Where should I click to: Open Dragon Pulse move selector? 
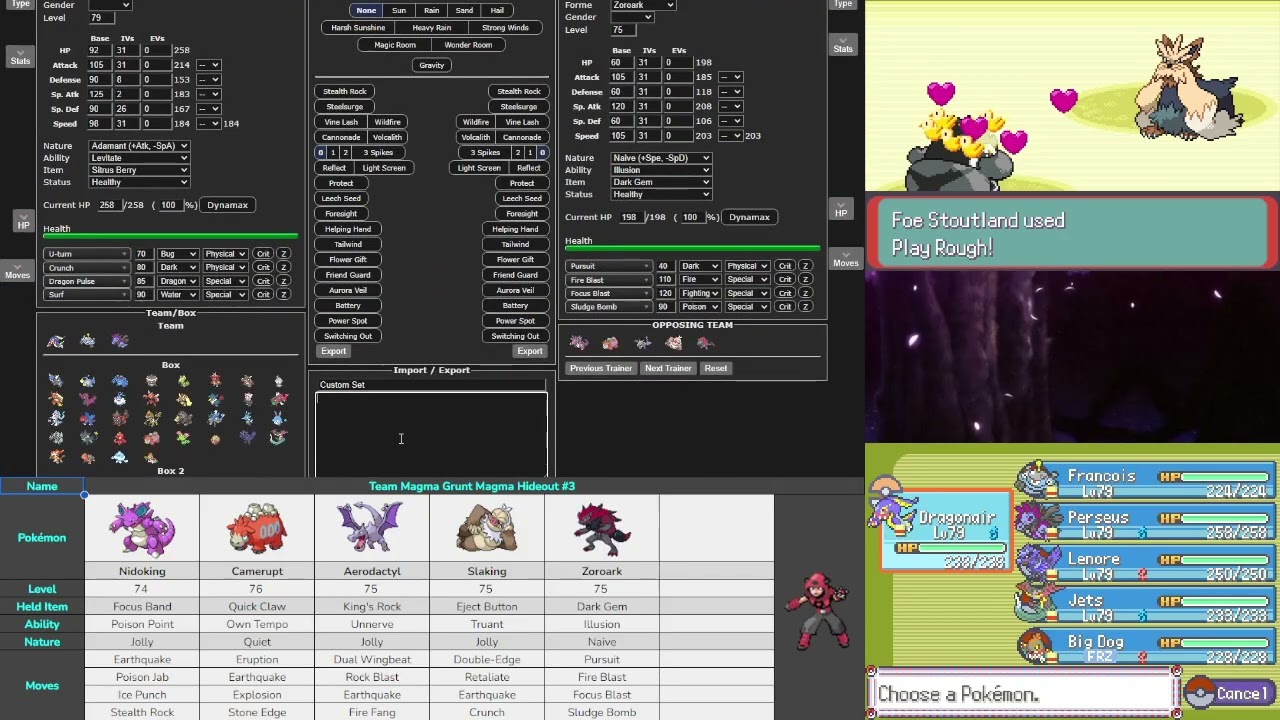pos(87,281)
